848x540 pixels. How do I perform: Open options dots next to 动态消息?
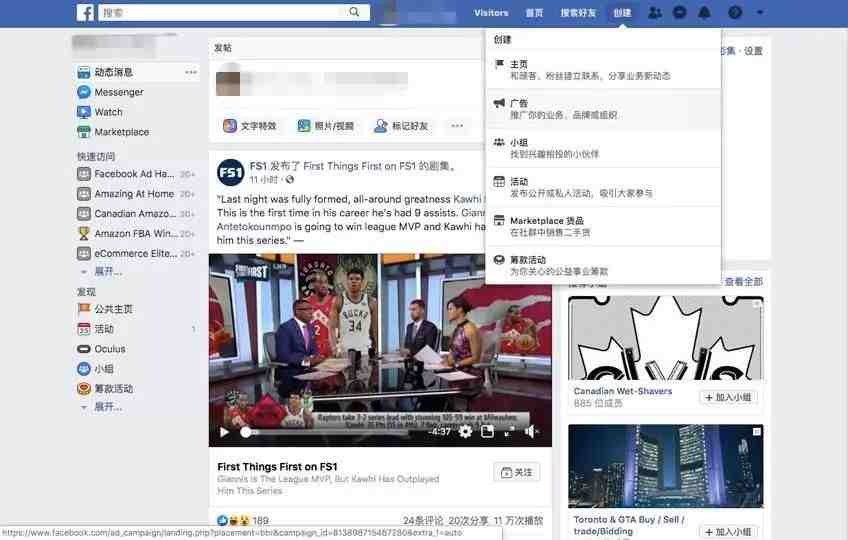tap(191, 72)
